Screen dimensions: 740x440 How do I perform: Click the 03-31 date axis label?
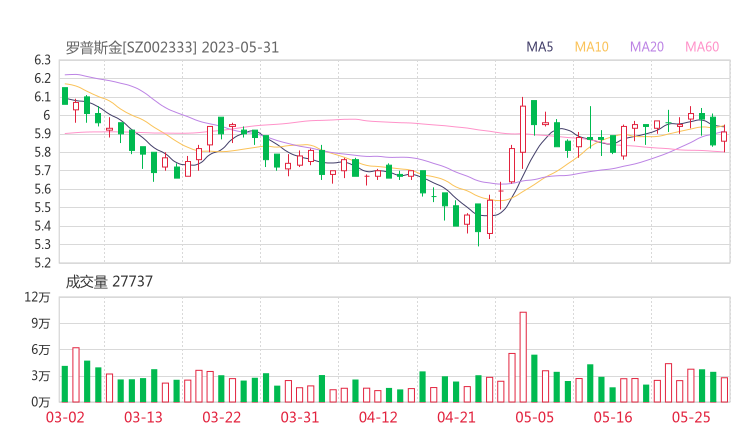[x=299, y=416]
